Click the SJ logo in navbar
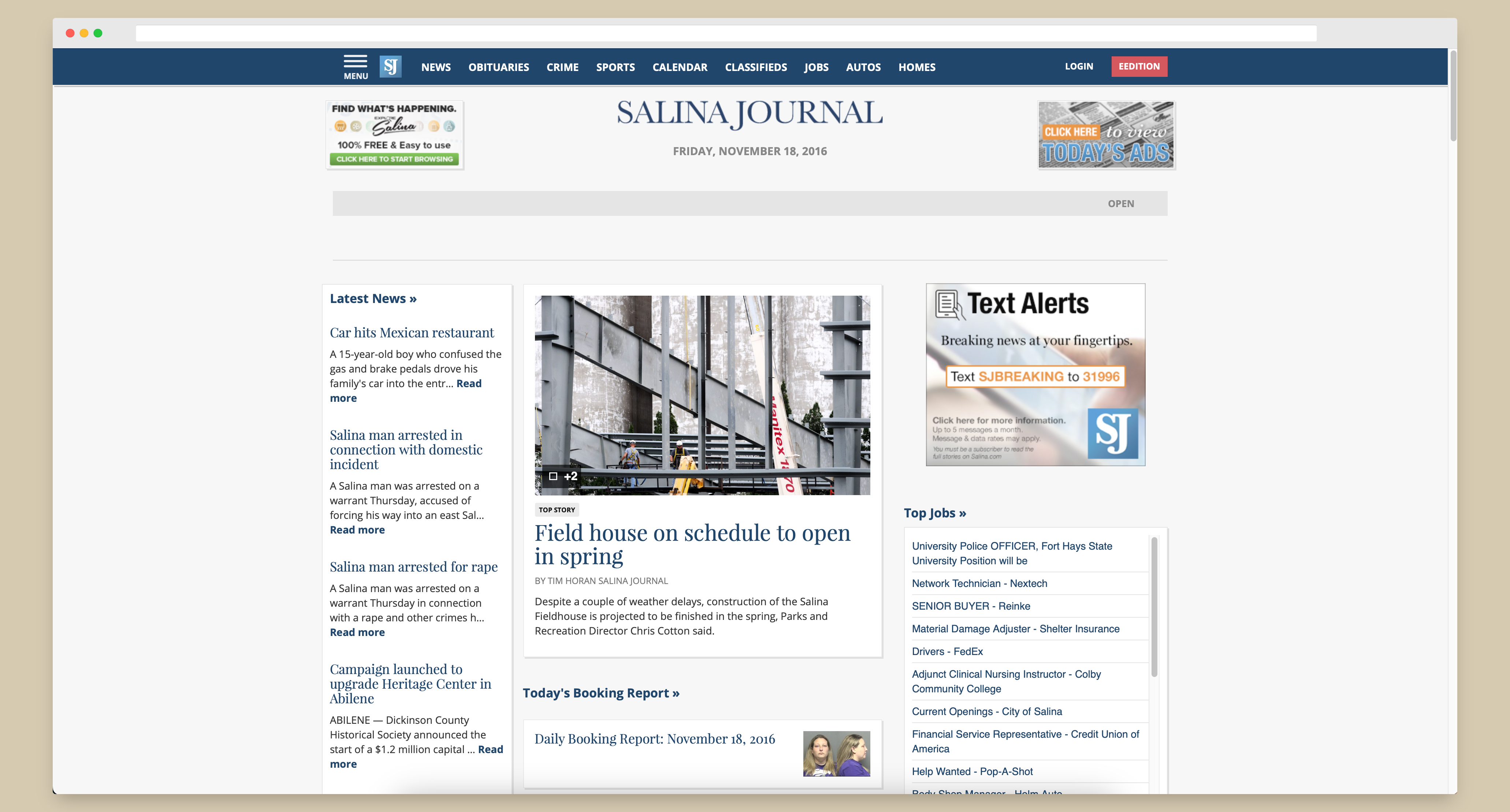 (390, 67)
